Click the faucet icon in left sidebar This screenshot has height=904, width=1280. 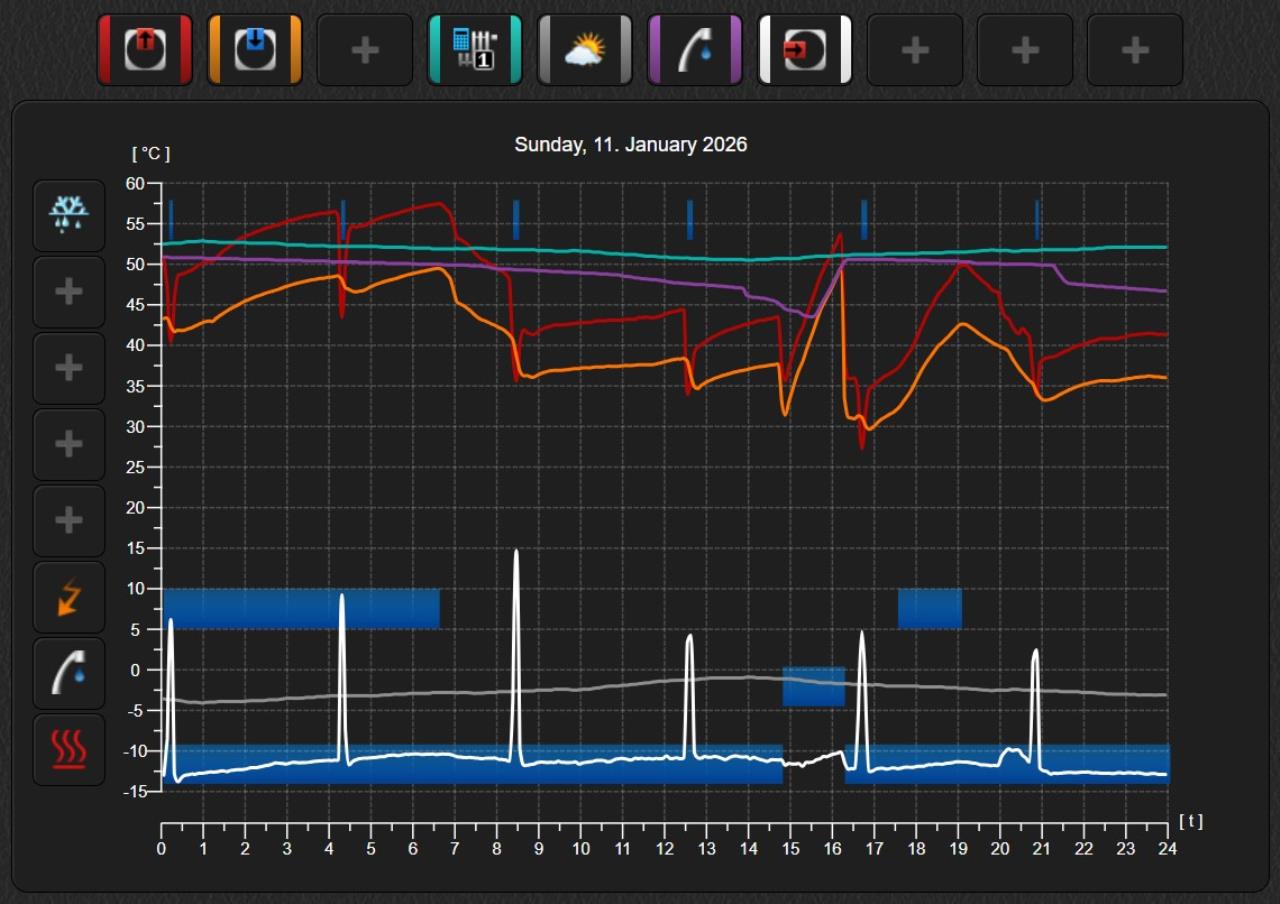69,673
